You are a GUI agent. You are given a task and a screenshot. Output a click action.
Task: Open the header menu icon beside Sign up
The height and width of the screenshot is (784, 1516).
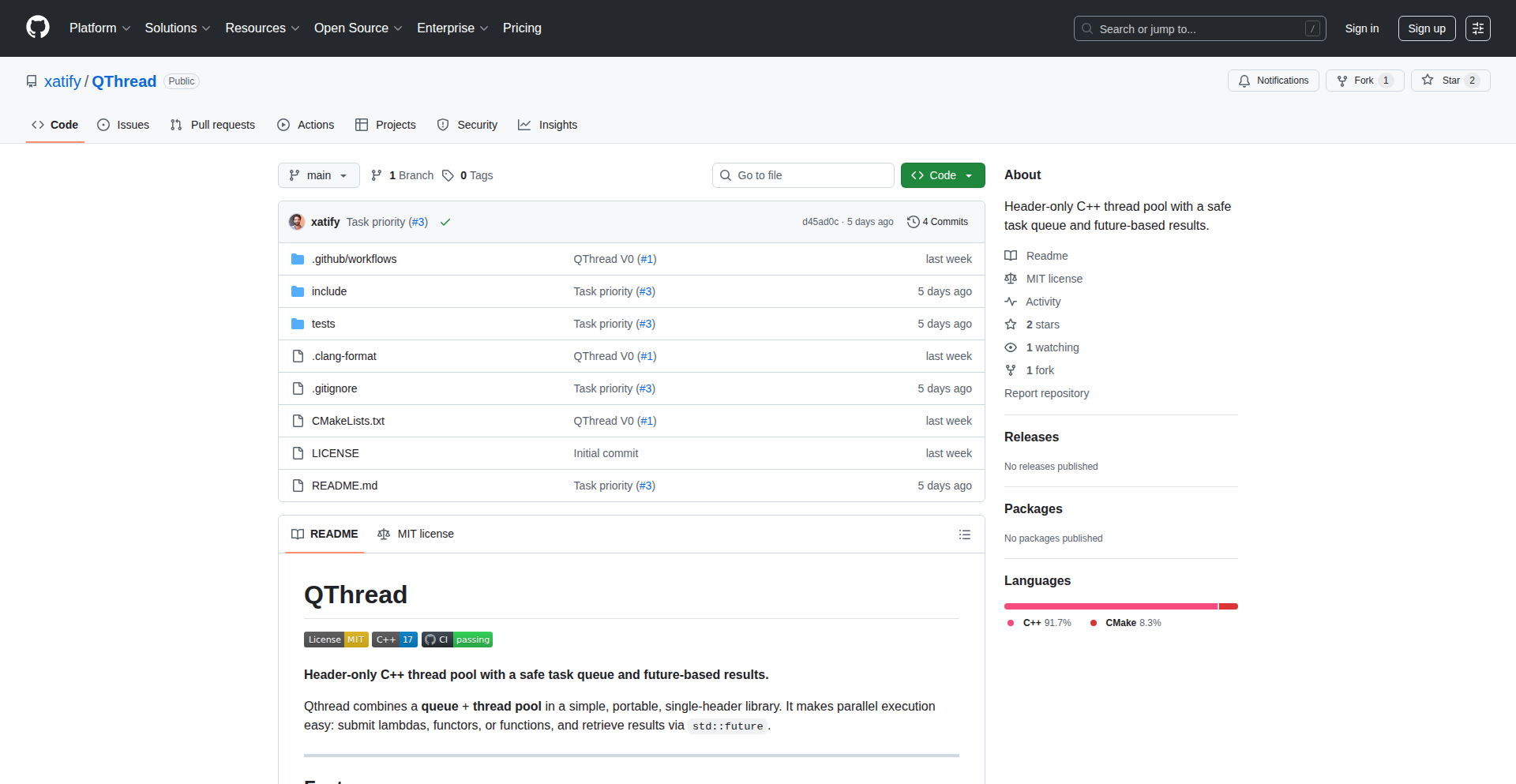[1477, 28]
